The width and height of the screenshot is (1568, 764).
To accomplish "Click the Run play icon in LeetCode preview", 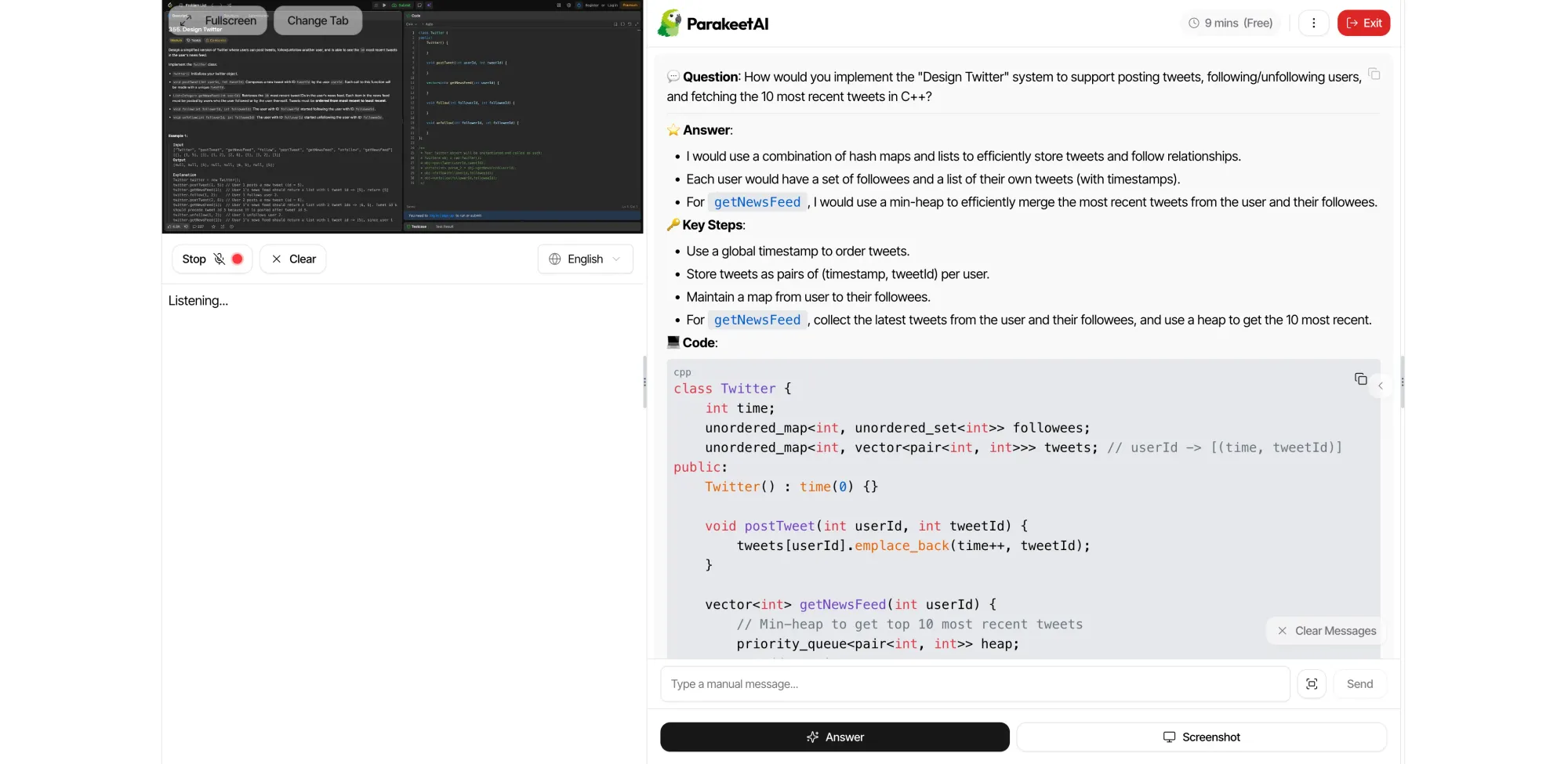I will coord(384,5).
